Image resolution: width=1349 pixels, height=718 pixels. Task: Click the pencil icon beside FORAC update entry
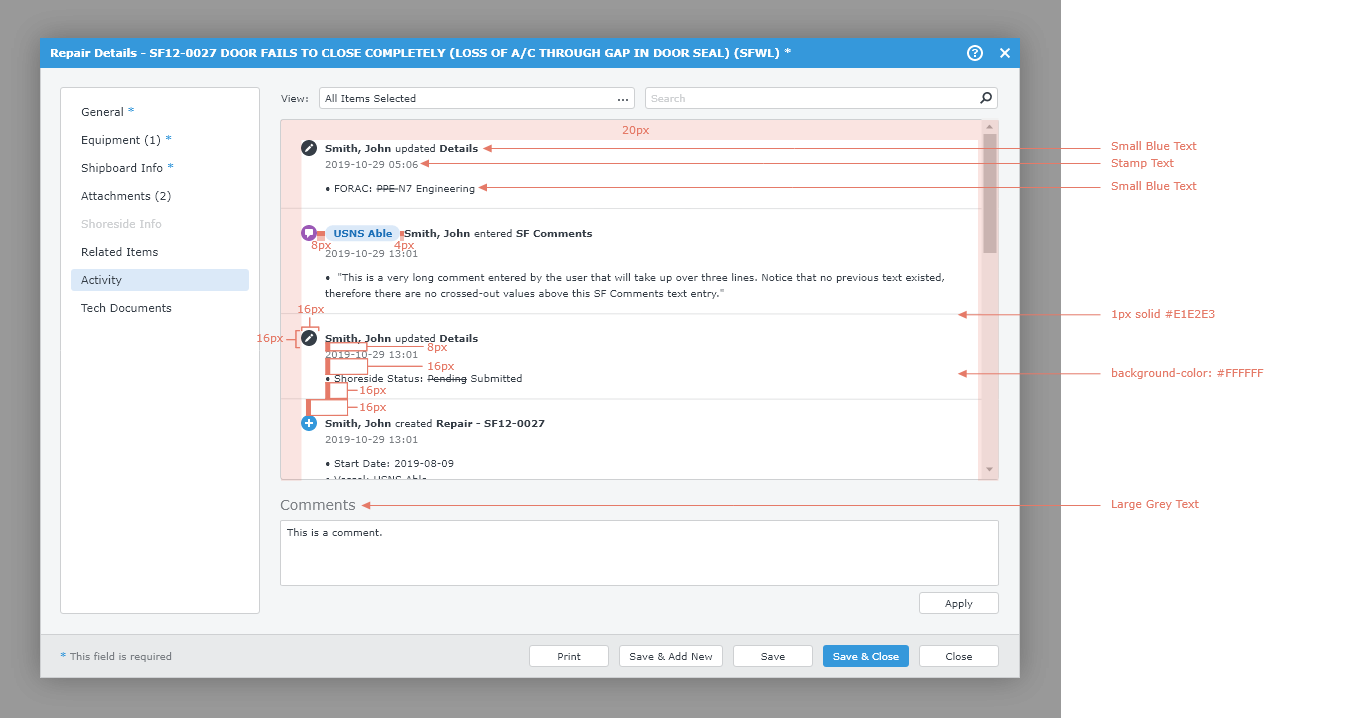click(309, 148)
